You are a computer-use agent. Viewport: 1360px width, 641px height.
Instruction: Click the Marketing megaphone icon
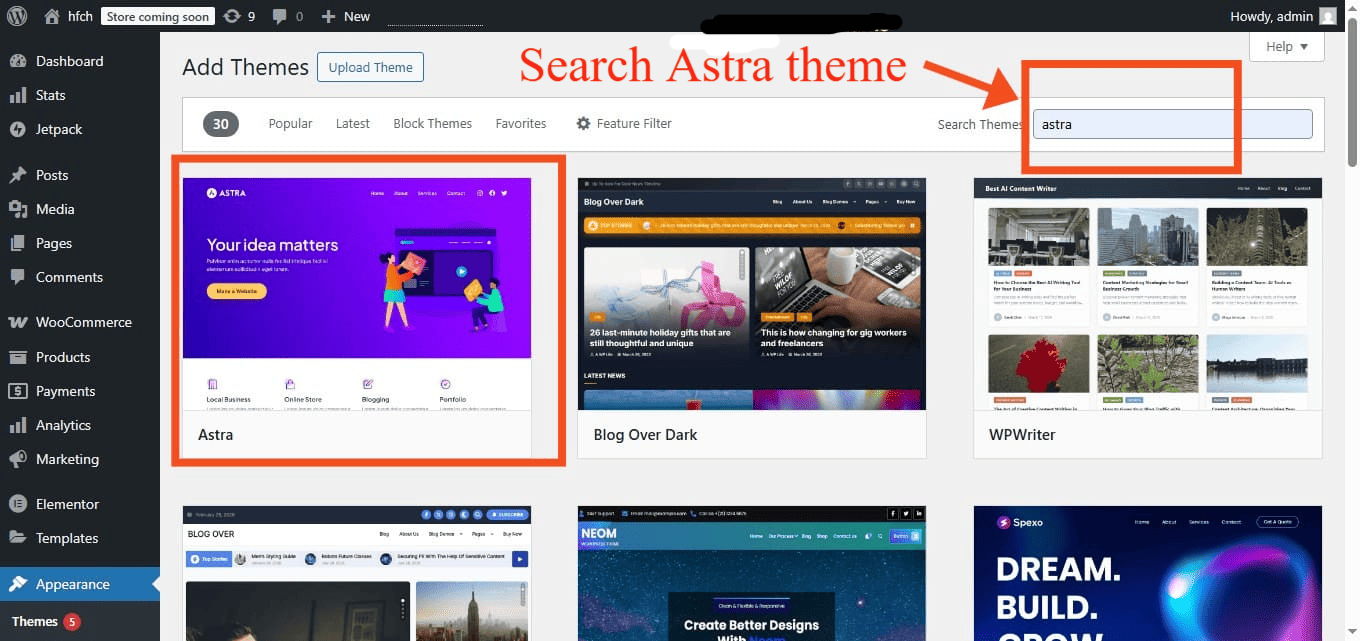click(18, 459)
